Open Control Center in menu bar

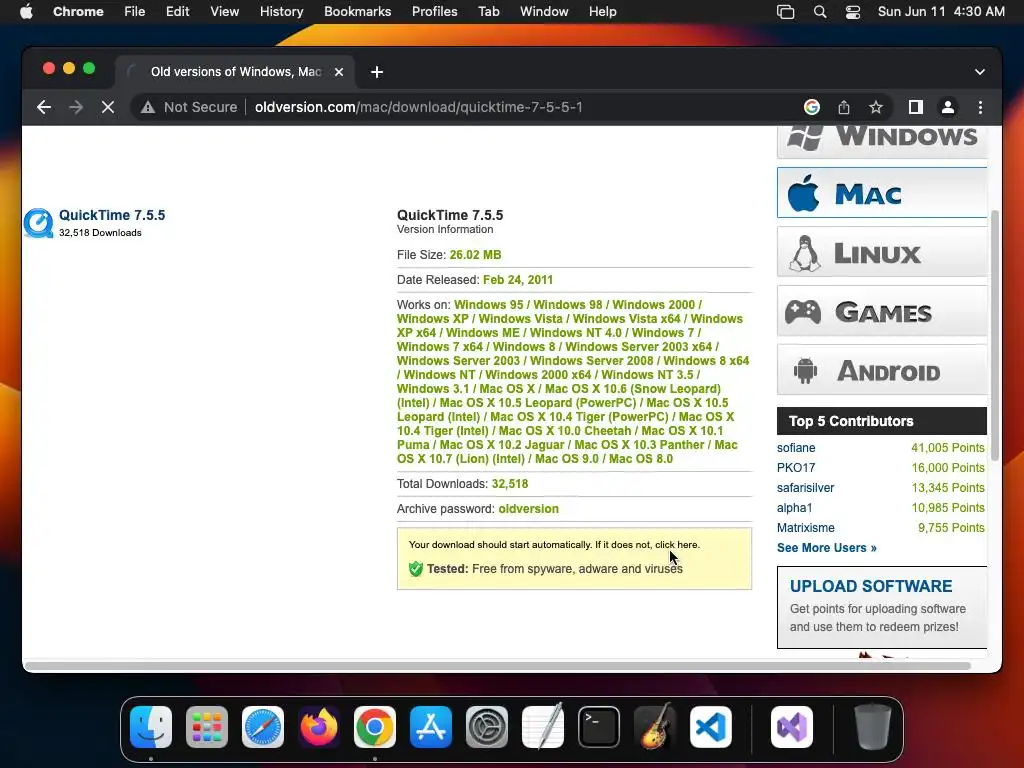point(852,11)
